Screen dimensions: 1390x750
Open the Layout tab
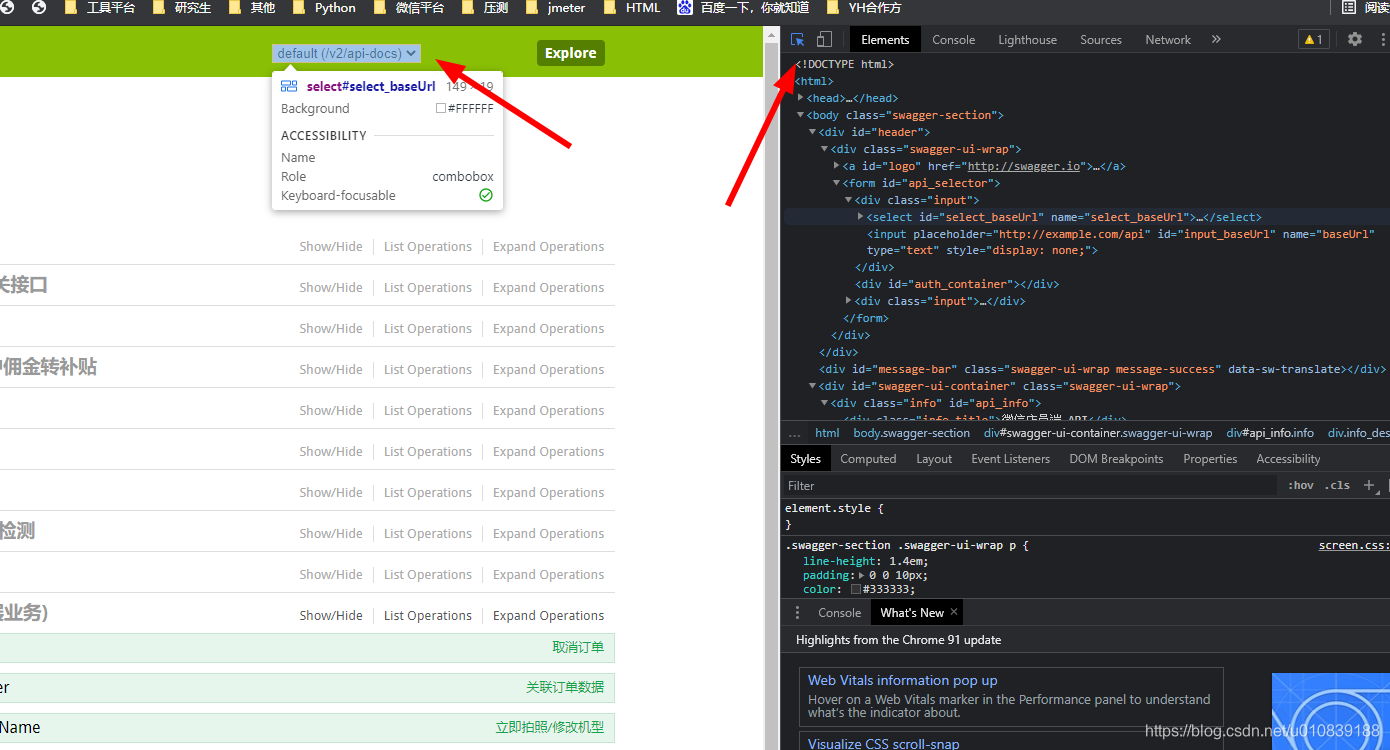[934, 459]
